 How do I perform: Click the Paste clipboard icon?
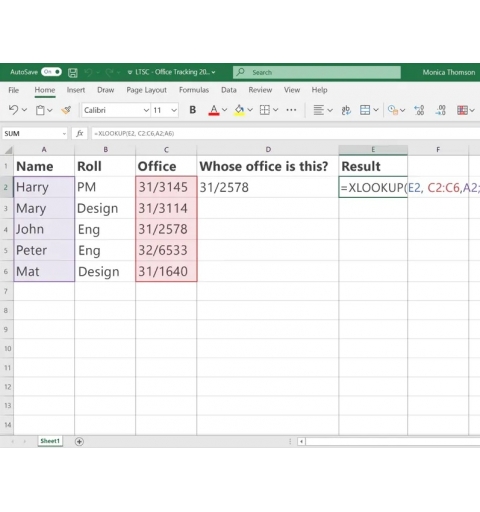pyautogui.click(x=40, y=110)
